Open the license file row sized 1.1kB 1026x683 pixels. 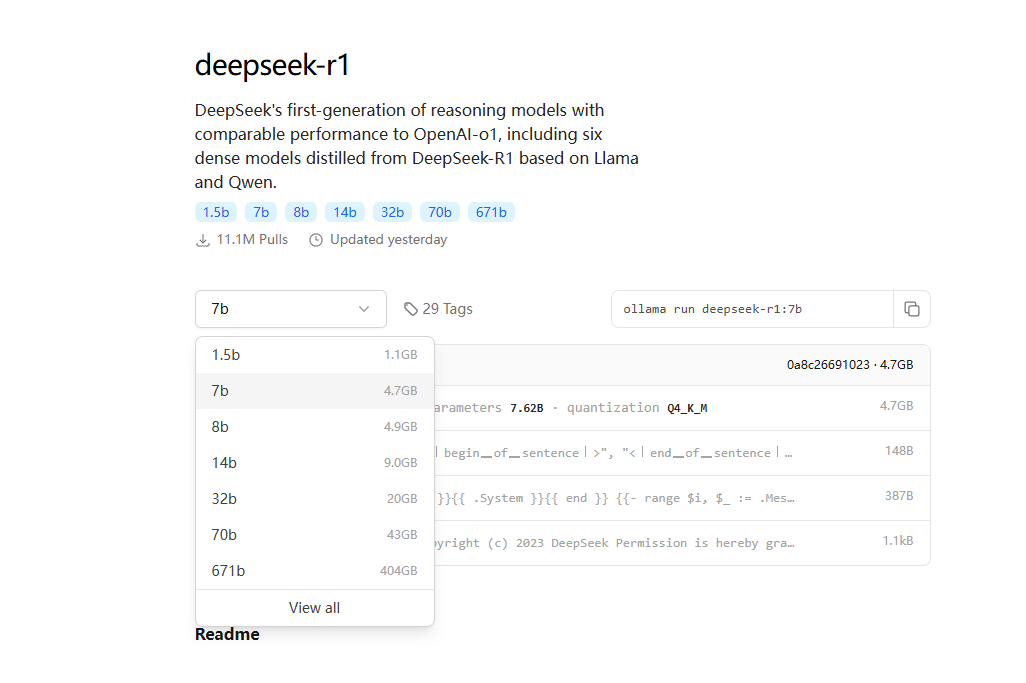click(x=682, y=543)
